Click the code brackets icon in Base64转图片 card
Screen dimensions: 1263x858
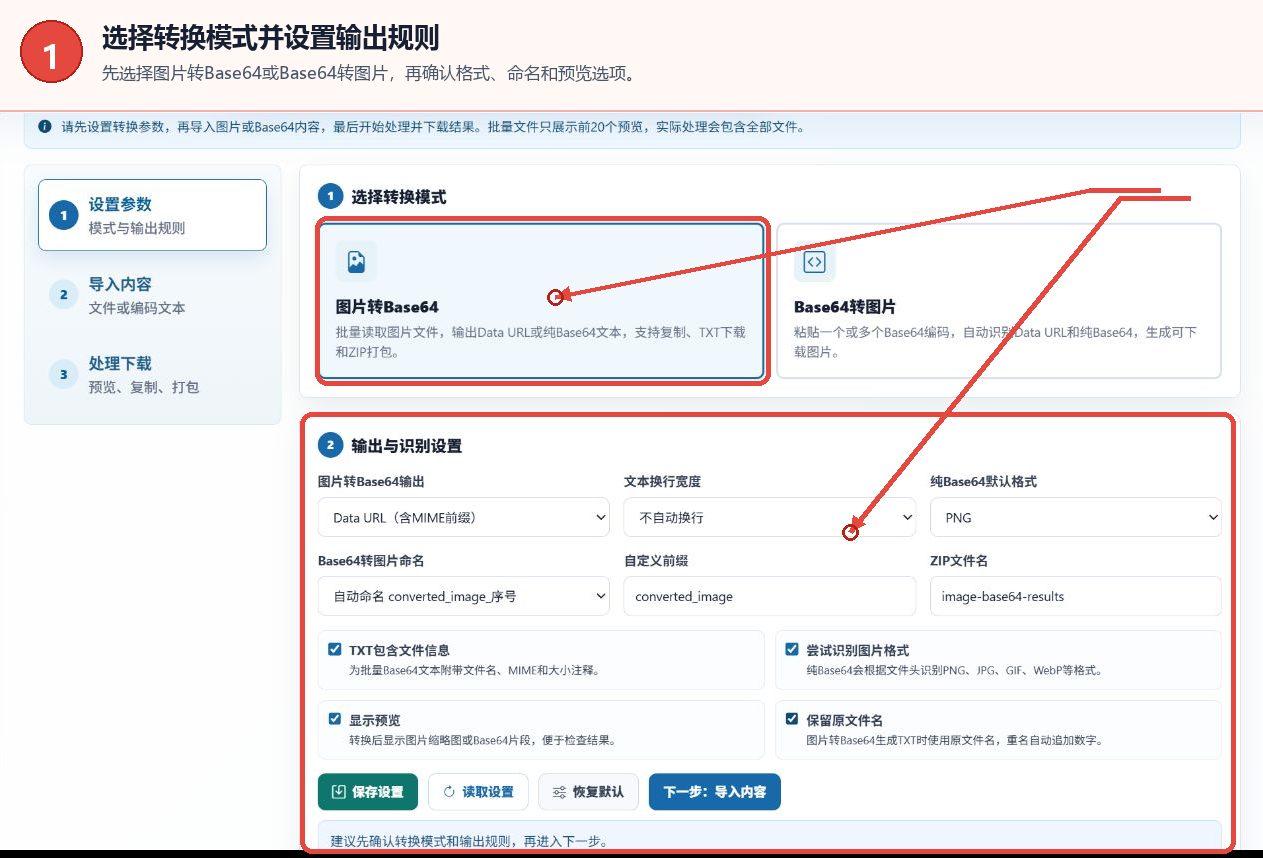click(815, 262)
